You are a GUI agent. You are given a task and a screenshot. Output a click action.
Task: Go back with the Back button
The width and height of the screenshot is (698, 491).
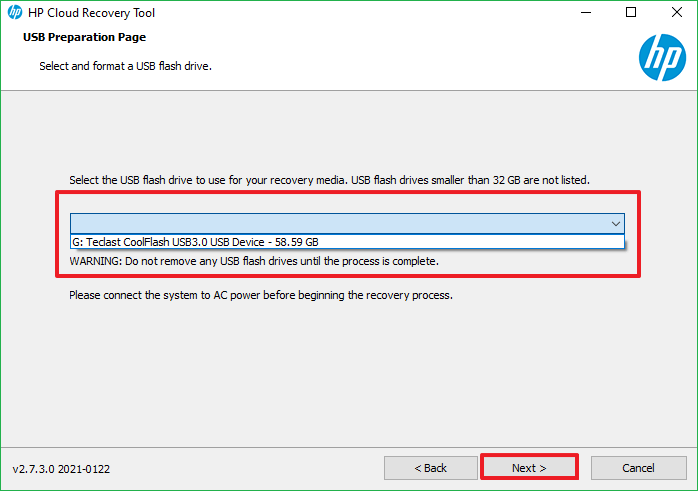click(x=430, y=467)
